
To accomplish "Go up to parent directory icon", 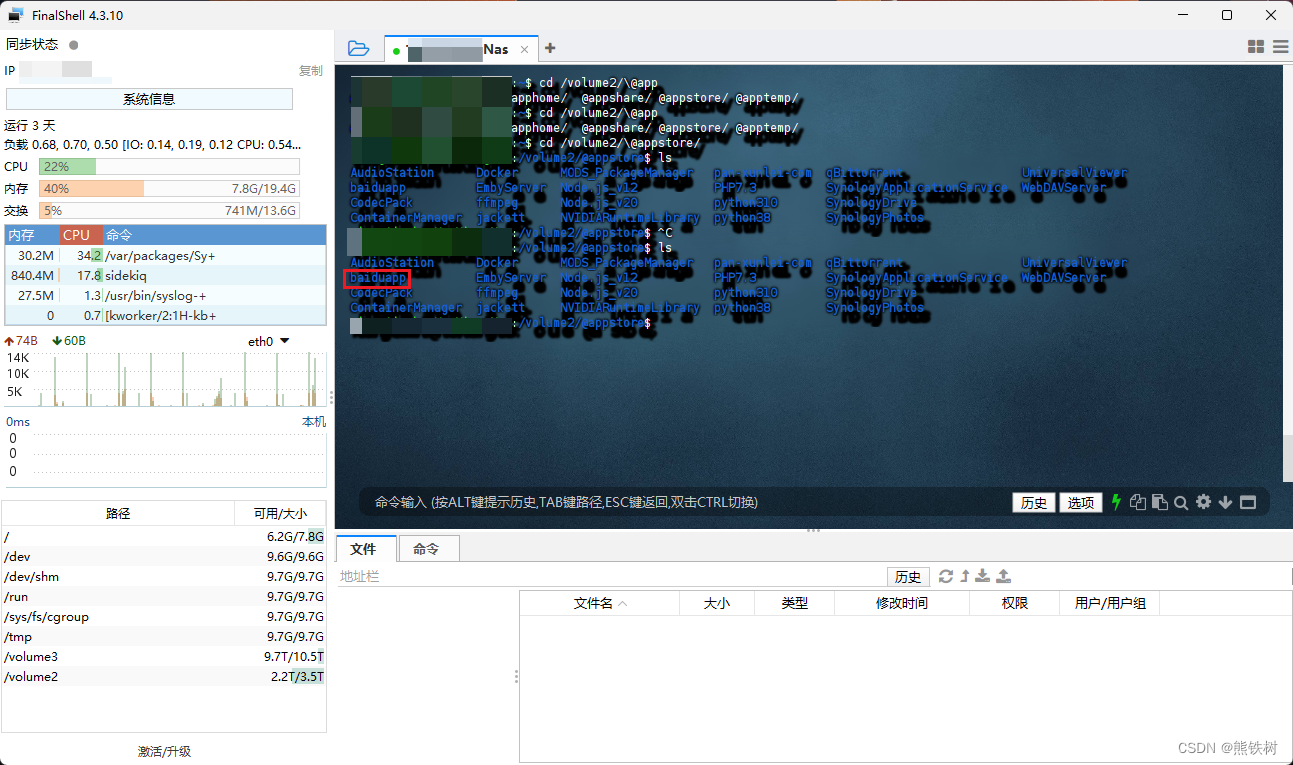I will pyautogui.click(x=965, y=576).
